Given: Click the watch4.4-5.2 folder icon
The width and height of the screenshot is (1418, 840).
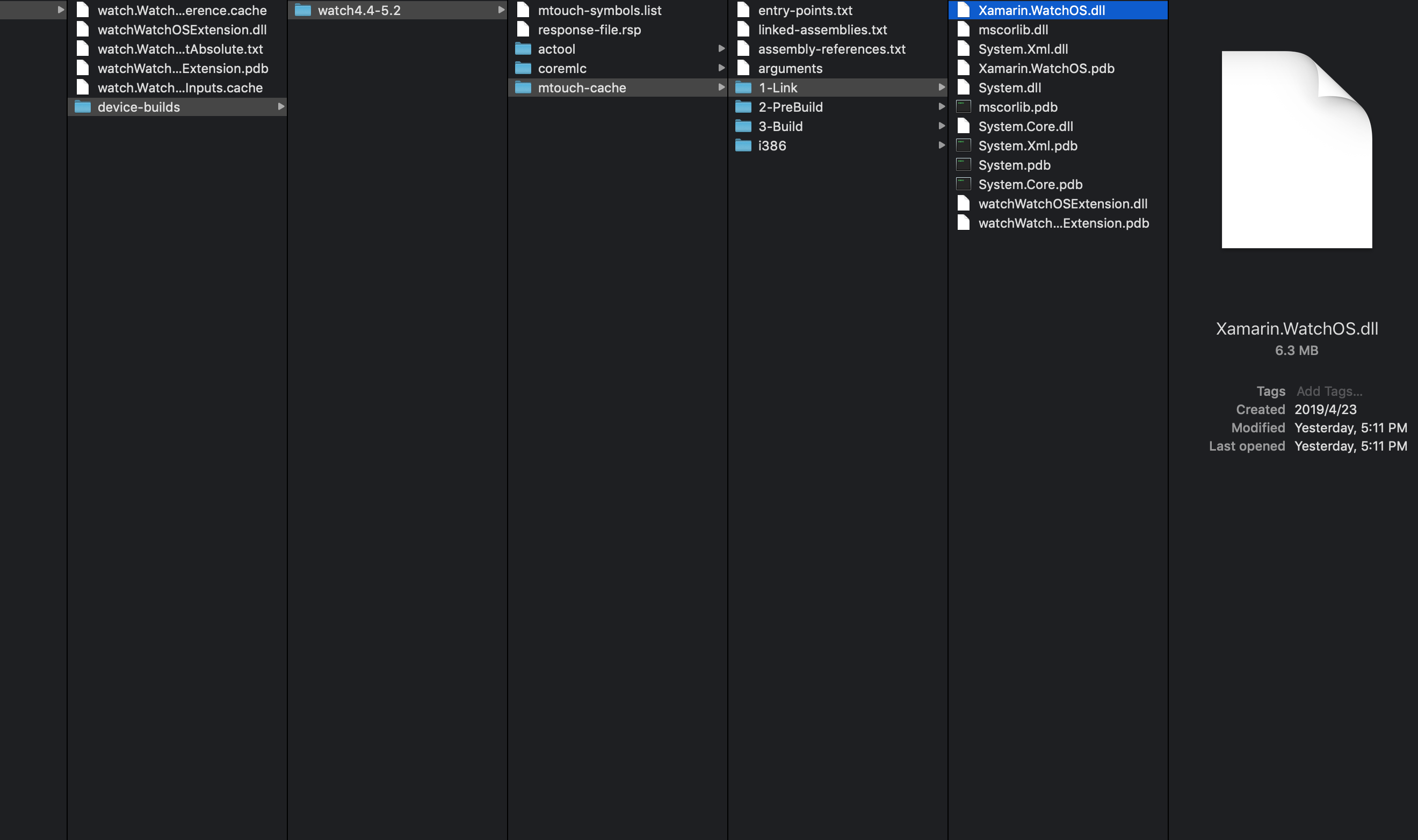Looking at the screenshot, I should (303, 10).
